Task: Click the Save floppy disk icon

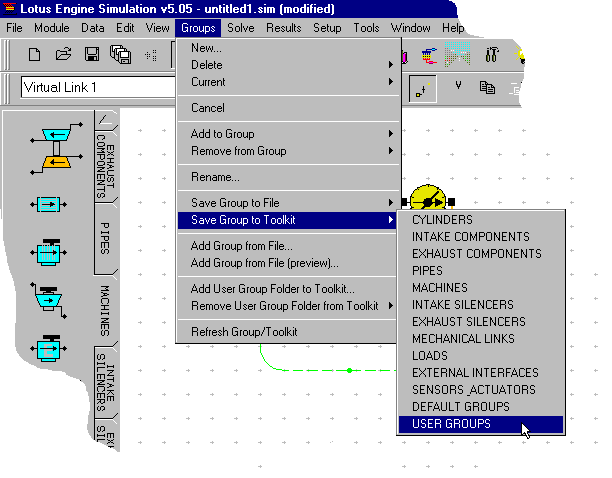Action: click(x=92, y=54)
